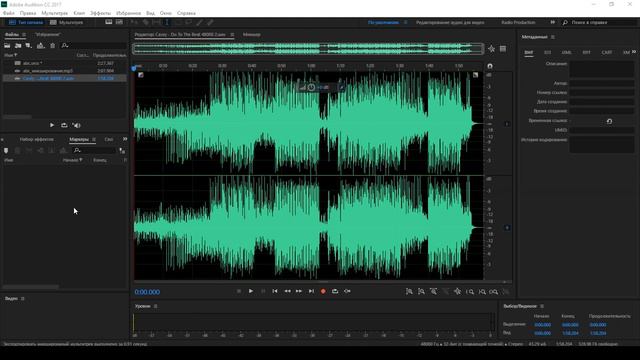The image size is (640, 360).
Task: Open file icon in Files panel
Action: 7,46
